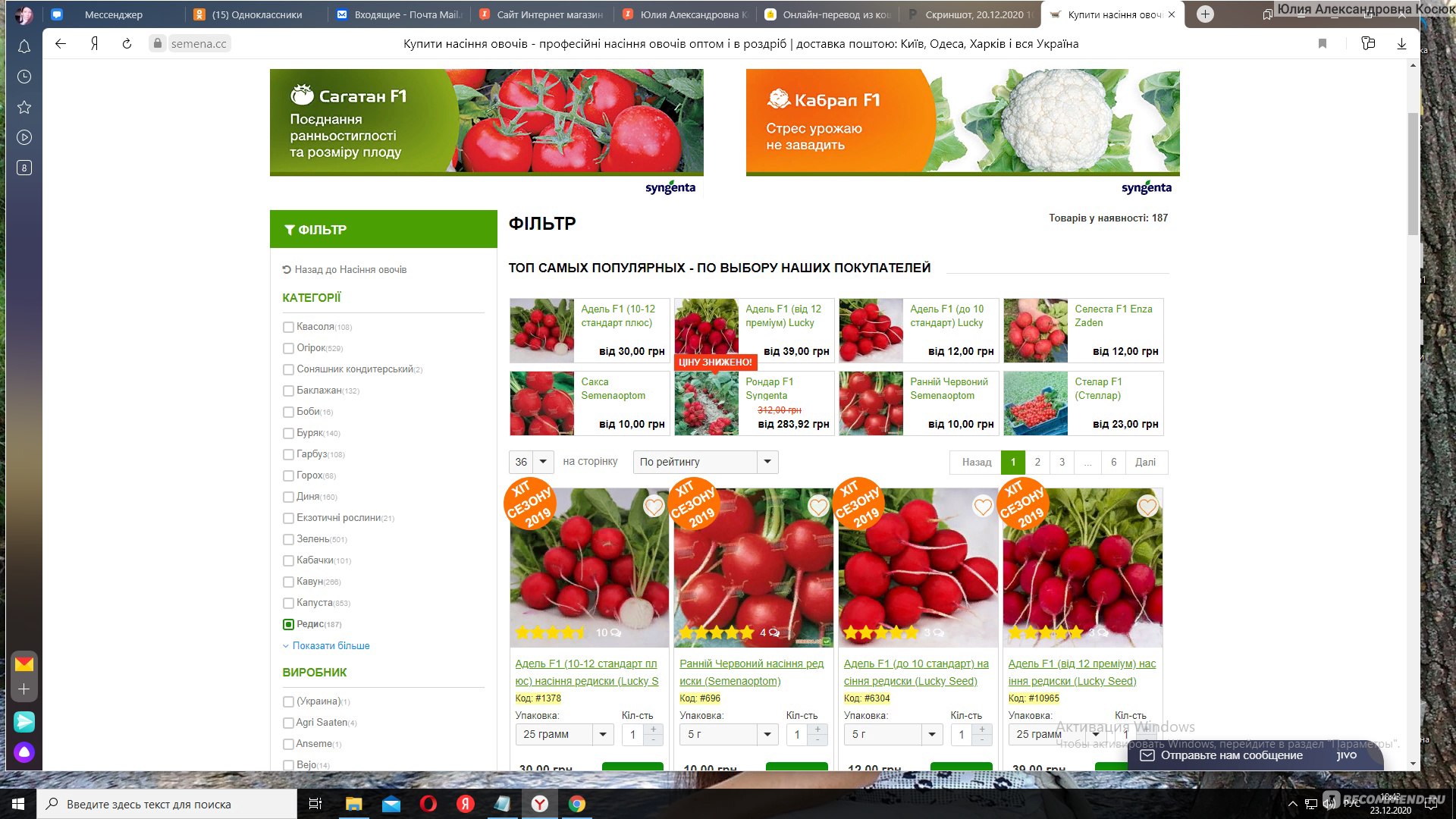Open favorites star icon in sidebar
The height and width of the screenshot is (819, 1456).
[x=24, y=107]
